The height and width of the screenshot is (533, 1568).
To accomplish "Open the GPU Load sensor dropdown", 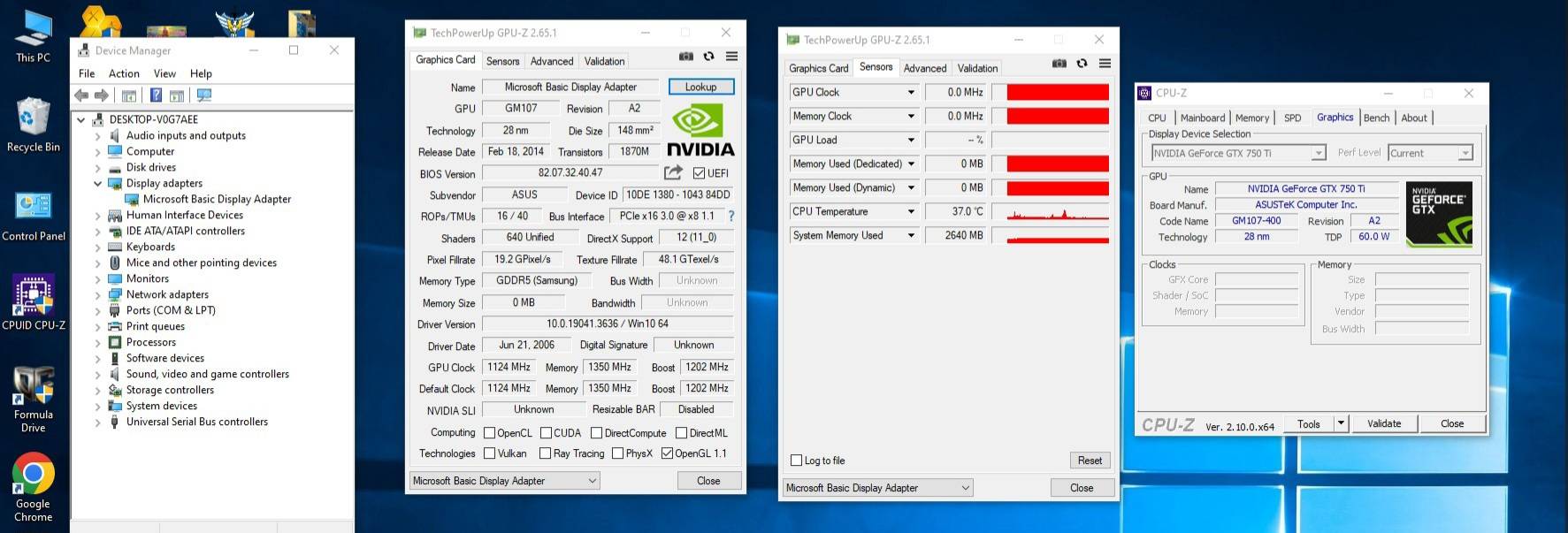I will pyautogui.click(x=911, y=140).
